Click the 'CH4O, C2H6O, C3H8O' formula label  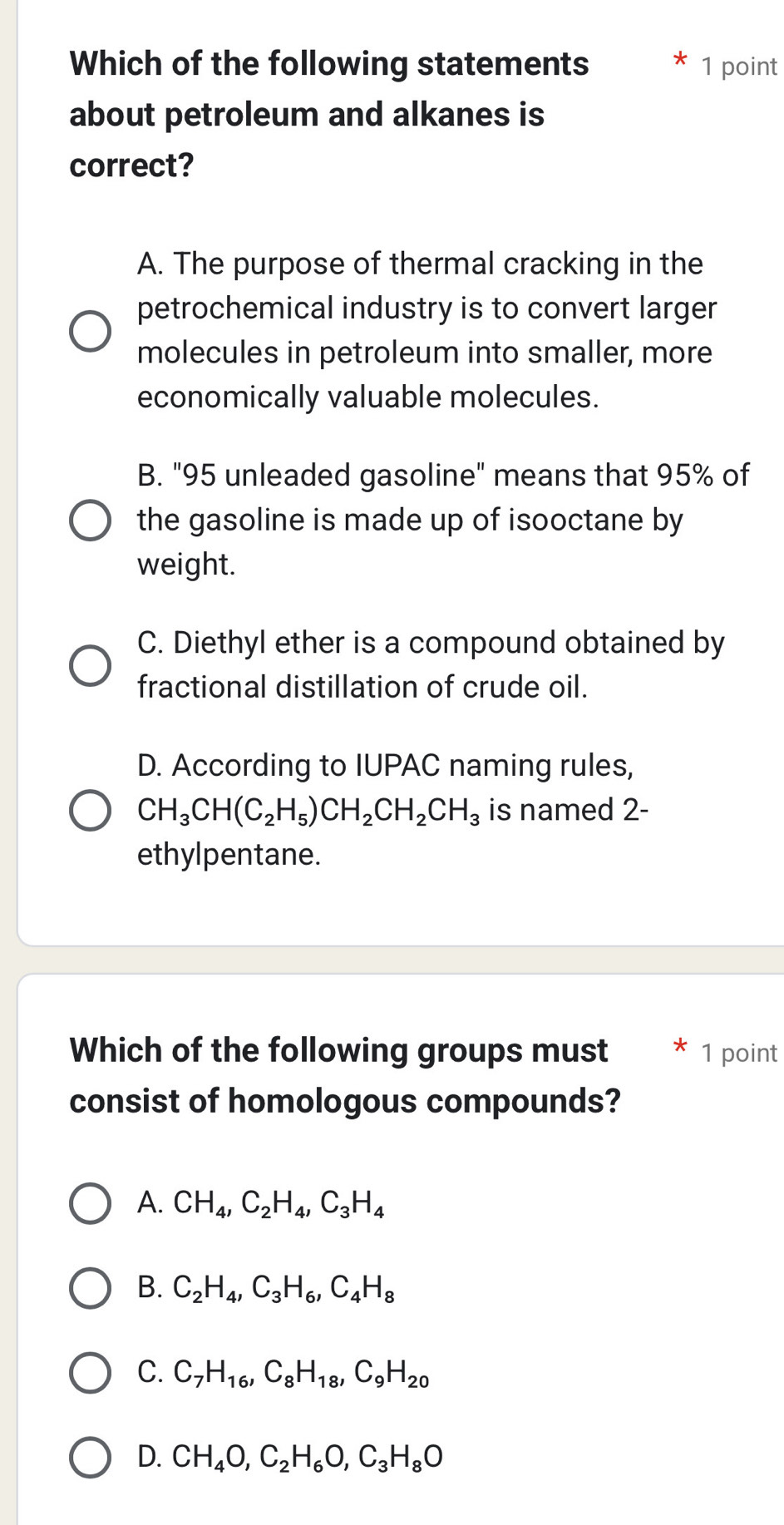[307, 1457]
